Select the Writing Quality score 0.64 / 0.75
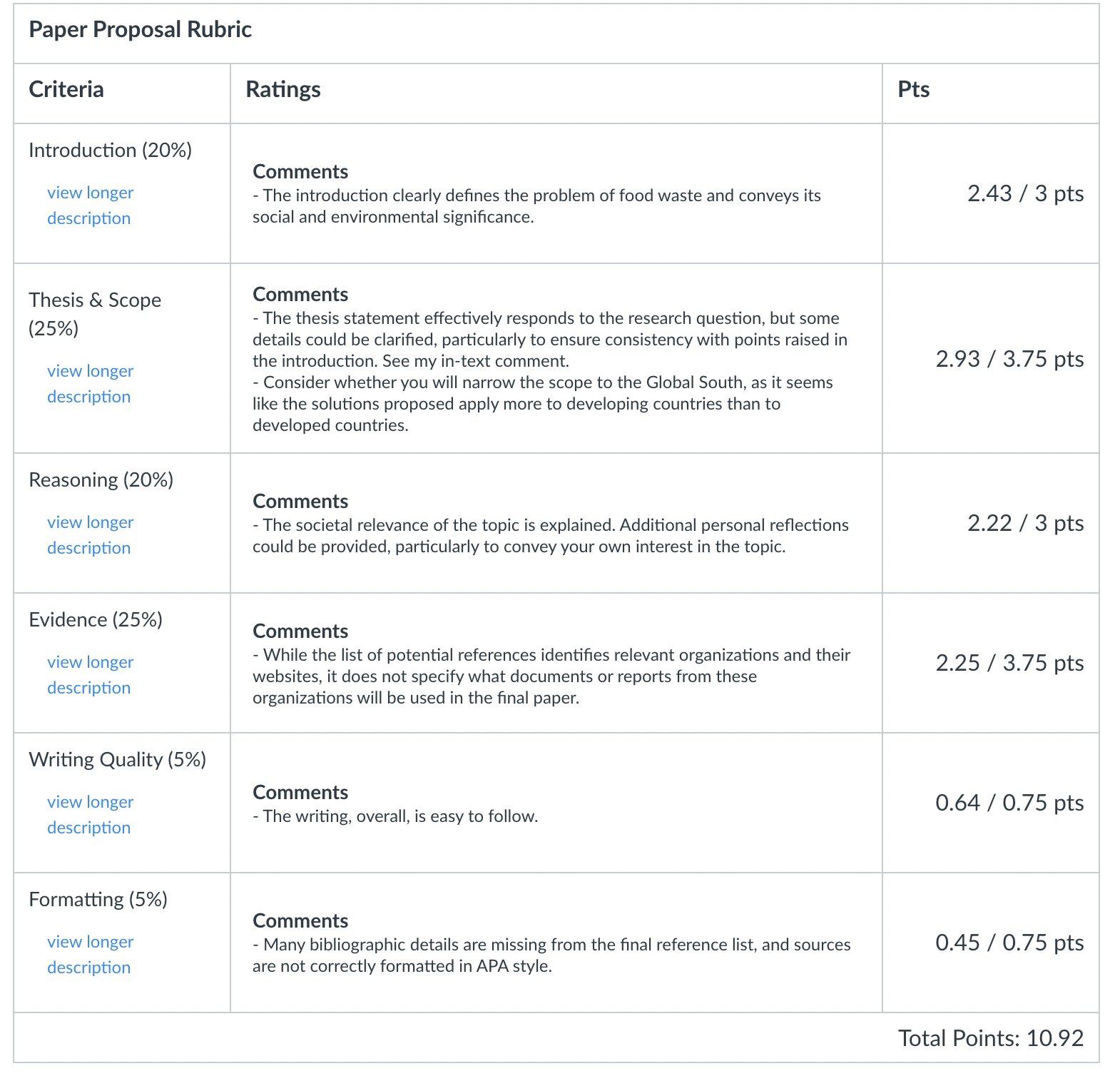 coord(1009,803)
